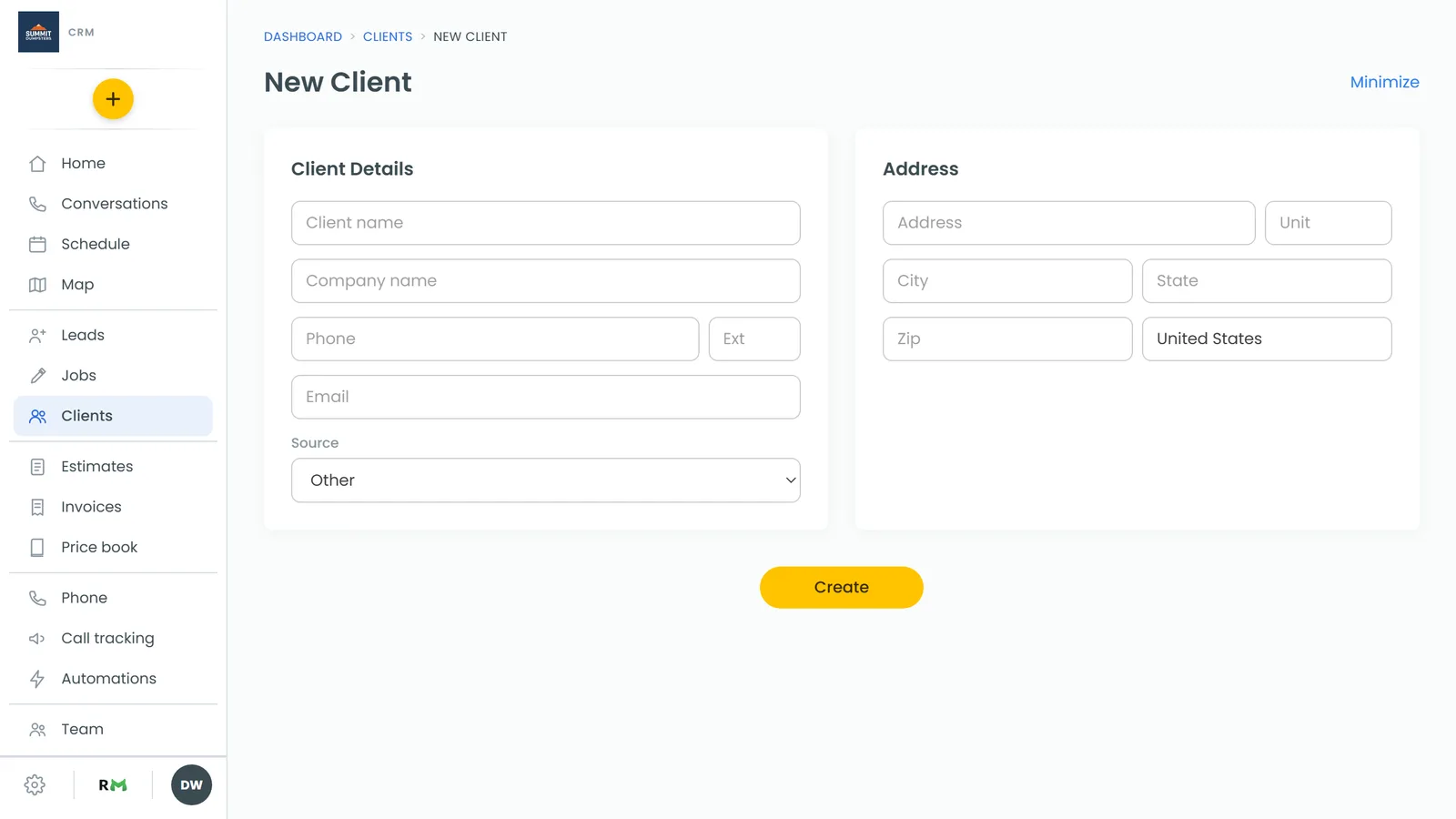Image resolution: width=1456 pixels, height=819 pixels.
Task: Click the State input field
Action: coord(1267,281)
